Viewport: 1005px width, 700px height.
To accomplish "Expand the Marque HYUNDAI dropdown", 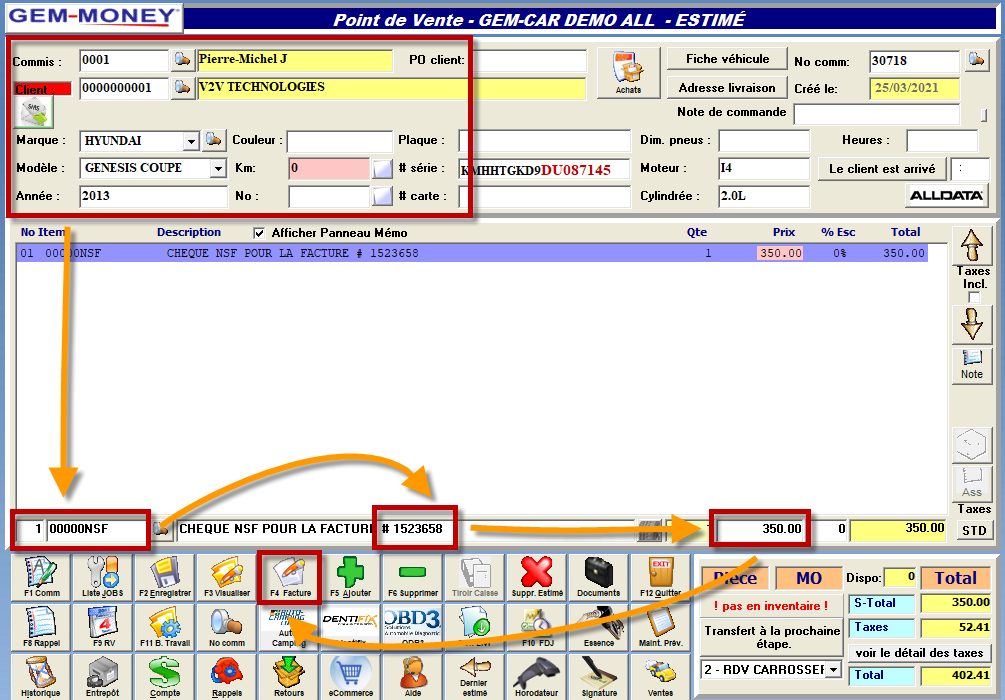I will [x=191, y=141].
